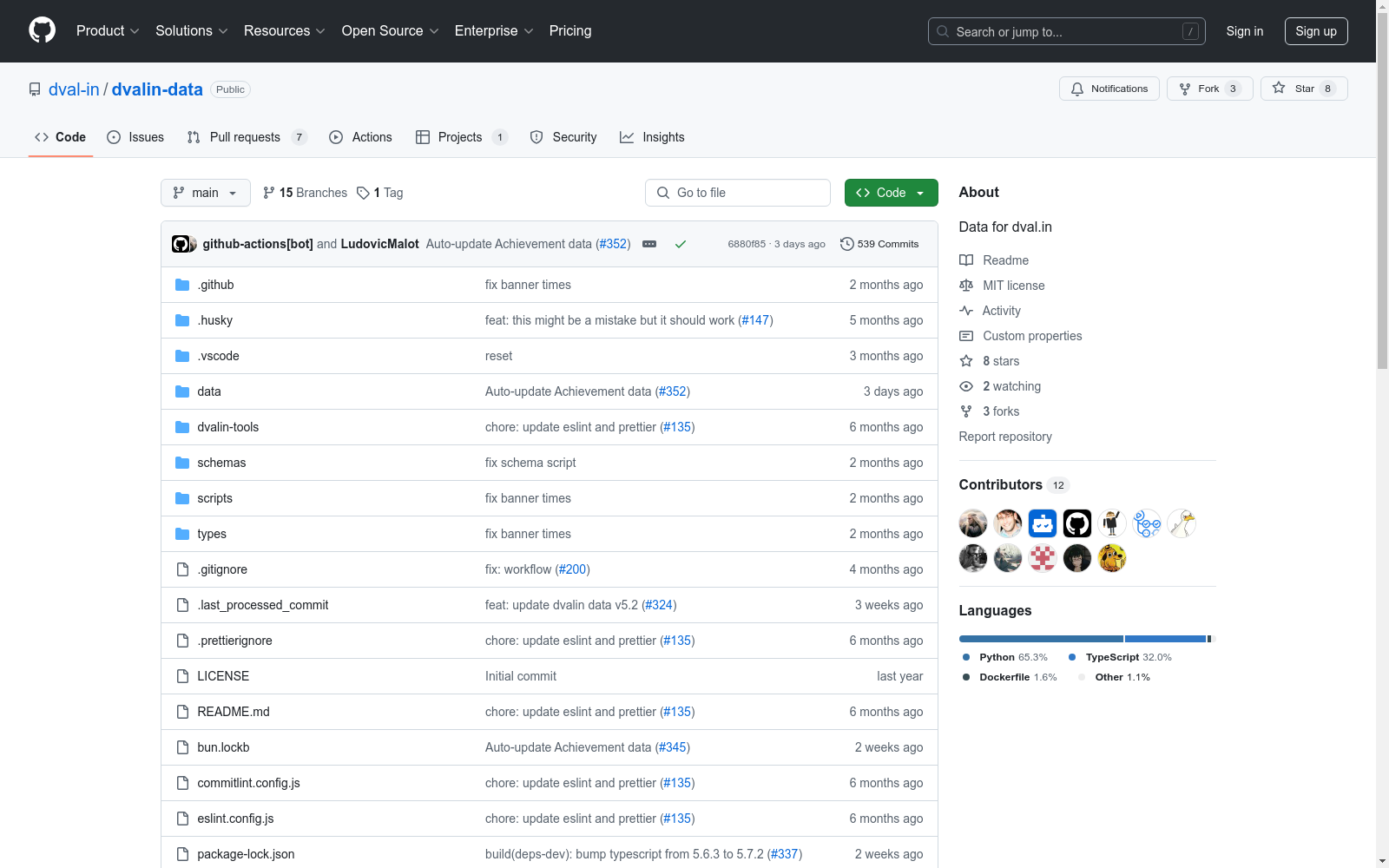The image size is (1389, 868).
Task: Click the GitHub logo home icon
Action: (x=42, y=30)
